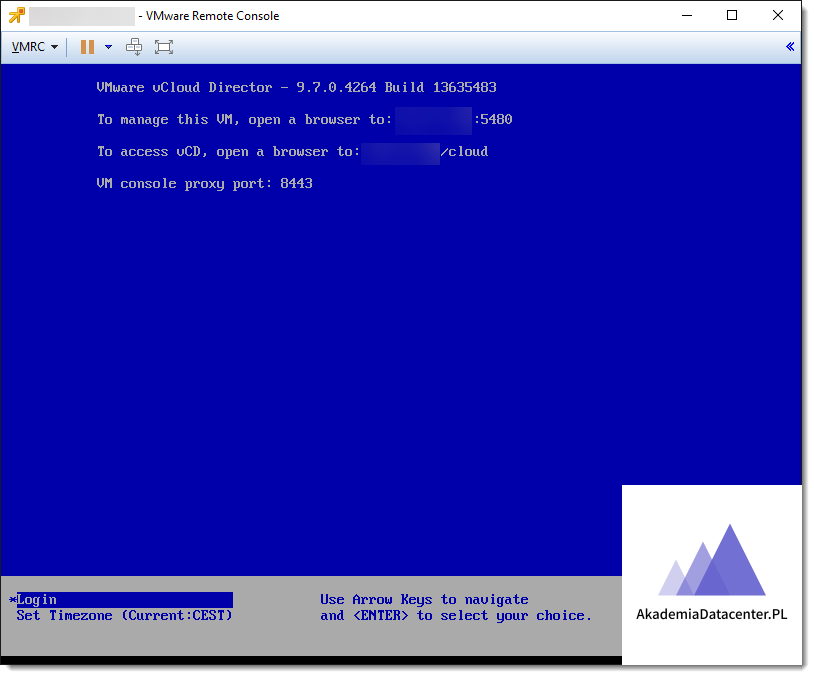Viewport: 814px width, 677px height.
Task: Click the orange Pause VM button
Action: pos(87,47)
